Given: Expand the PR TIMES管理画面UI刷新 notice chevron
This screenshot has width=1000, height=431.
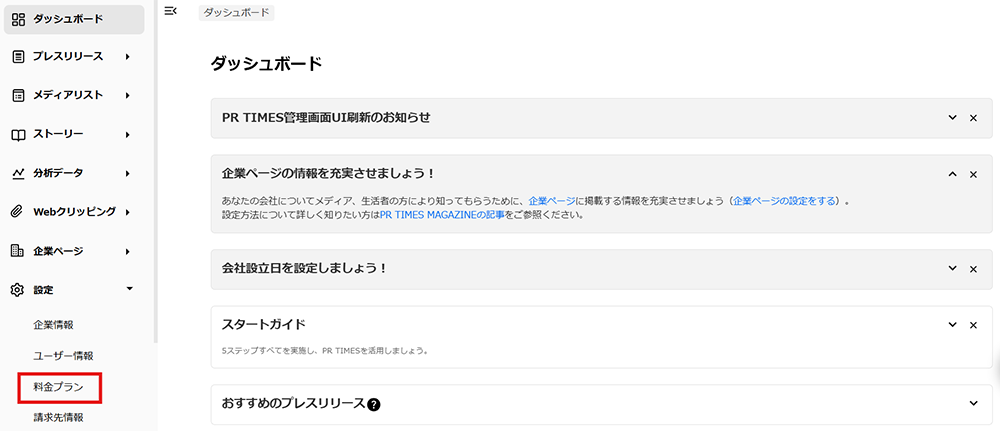Looking at the screenshot, I should tap(953, 118).
